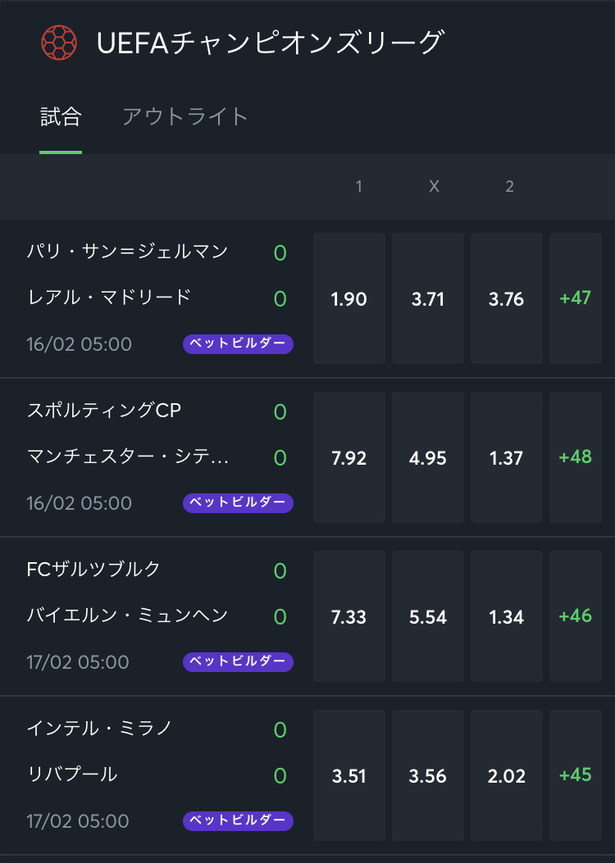Open ベットビルダー for the インテル・ミラノ match
The image size is (615, 863).
coord(238,821)
